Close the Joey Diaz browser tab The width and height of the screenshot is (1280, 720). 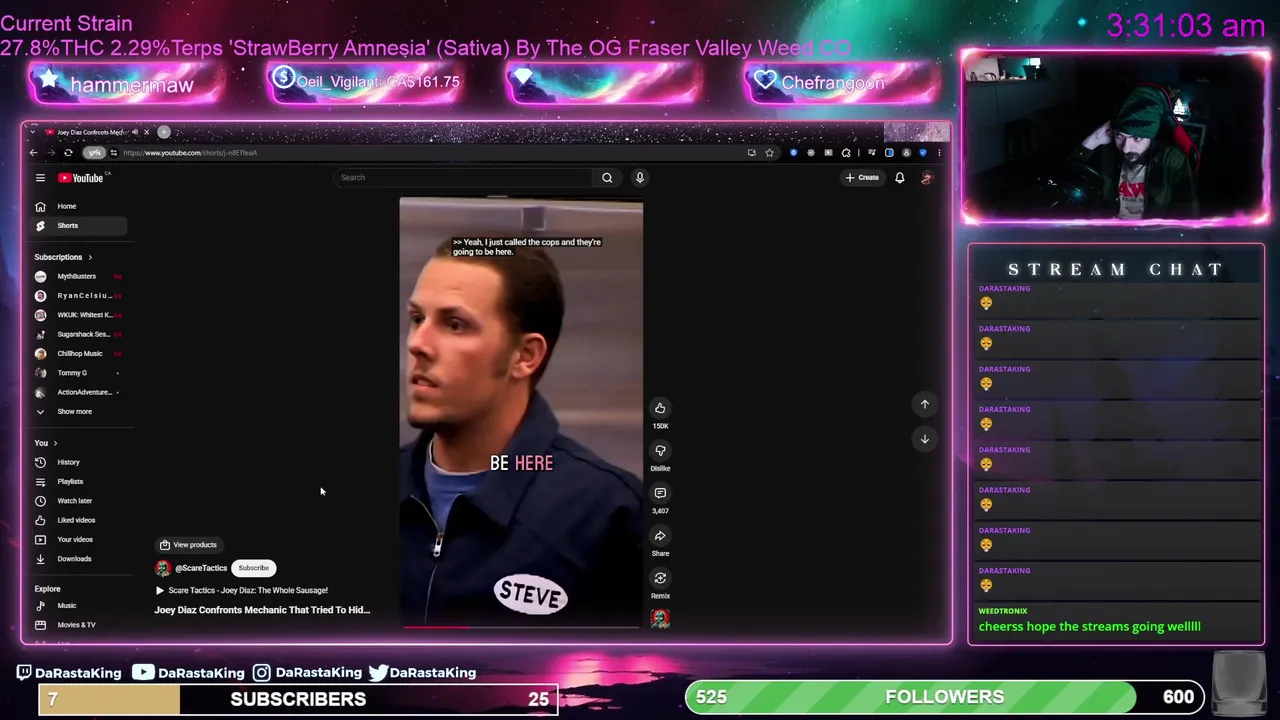pos(146,132)
